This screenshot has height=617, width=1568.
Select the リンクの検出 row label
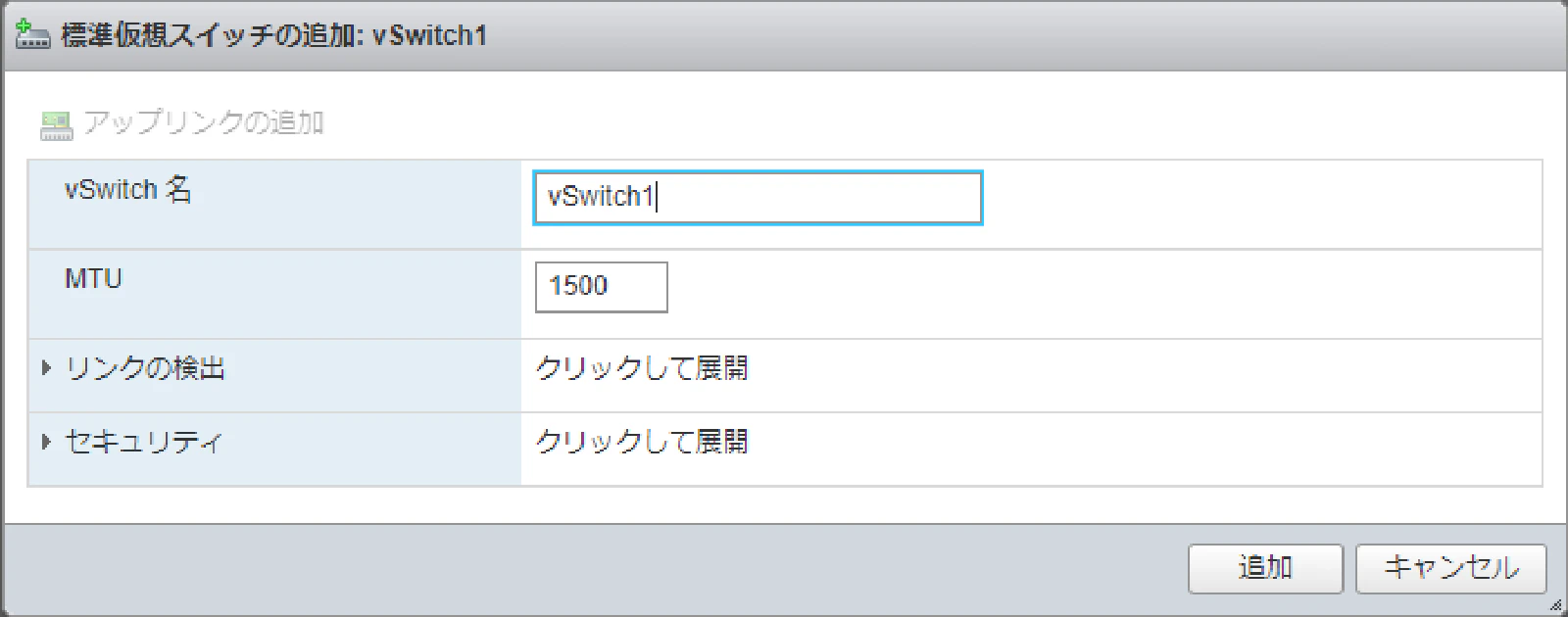(x=145, y=368)
